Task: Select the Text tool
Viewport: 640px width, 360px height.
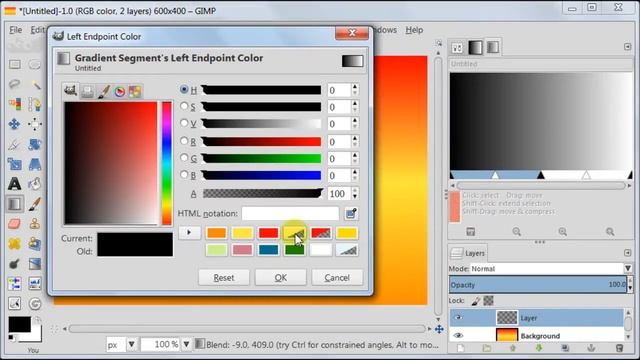Action: pos(15,184)
